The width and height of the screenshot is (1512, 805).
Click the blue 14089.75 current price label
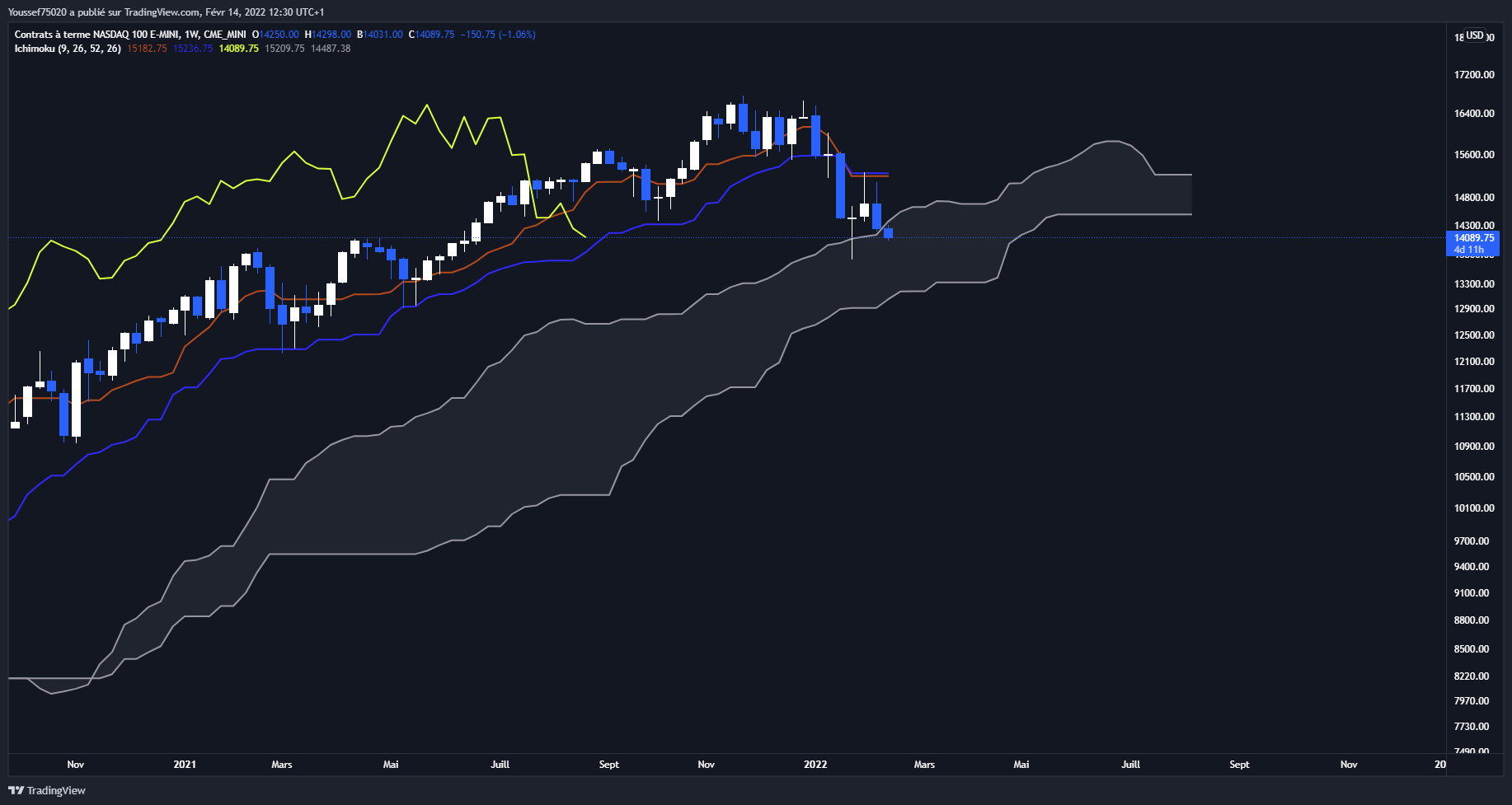click(x=1473, y=238)
